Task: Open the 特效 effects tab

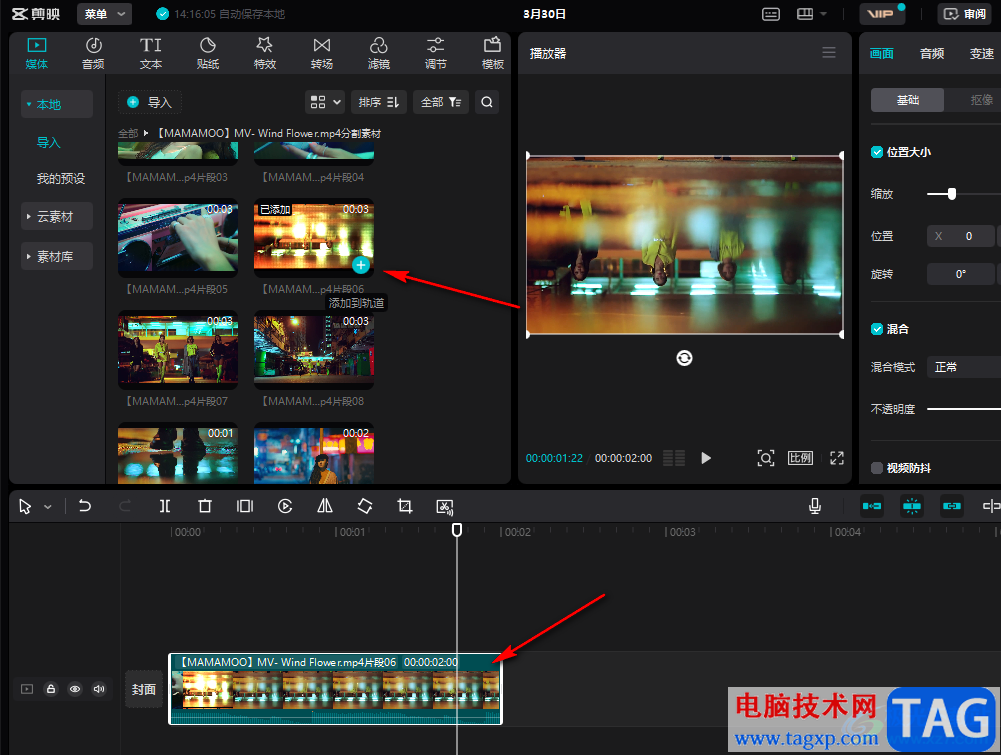Action: point(264,54)
